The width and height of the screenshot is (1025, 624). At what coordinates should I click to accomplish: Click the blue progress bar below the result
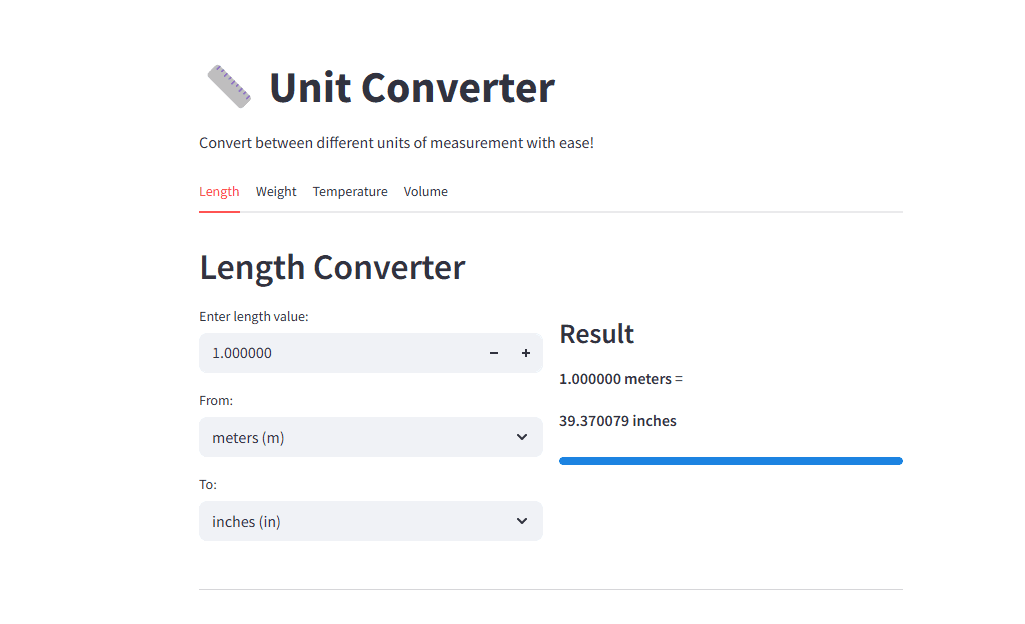point(730,460)
